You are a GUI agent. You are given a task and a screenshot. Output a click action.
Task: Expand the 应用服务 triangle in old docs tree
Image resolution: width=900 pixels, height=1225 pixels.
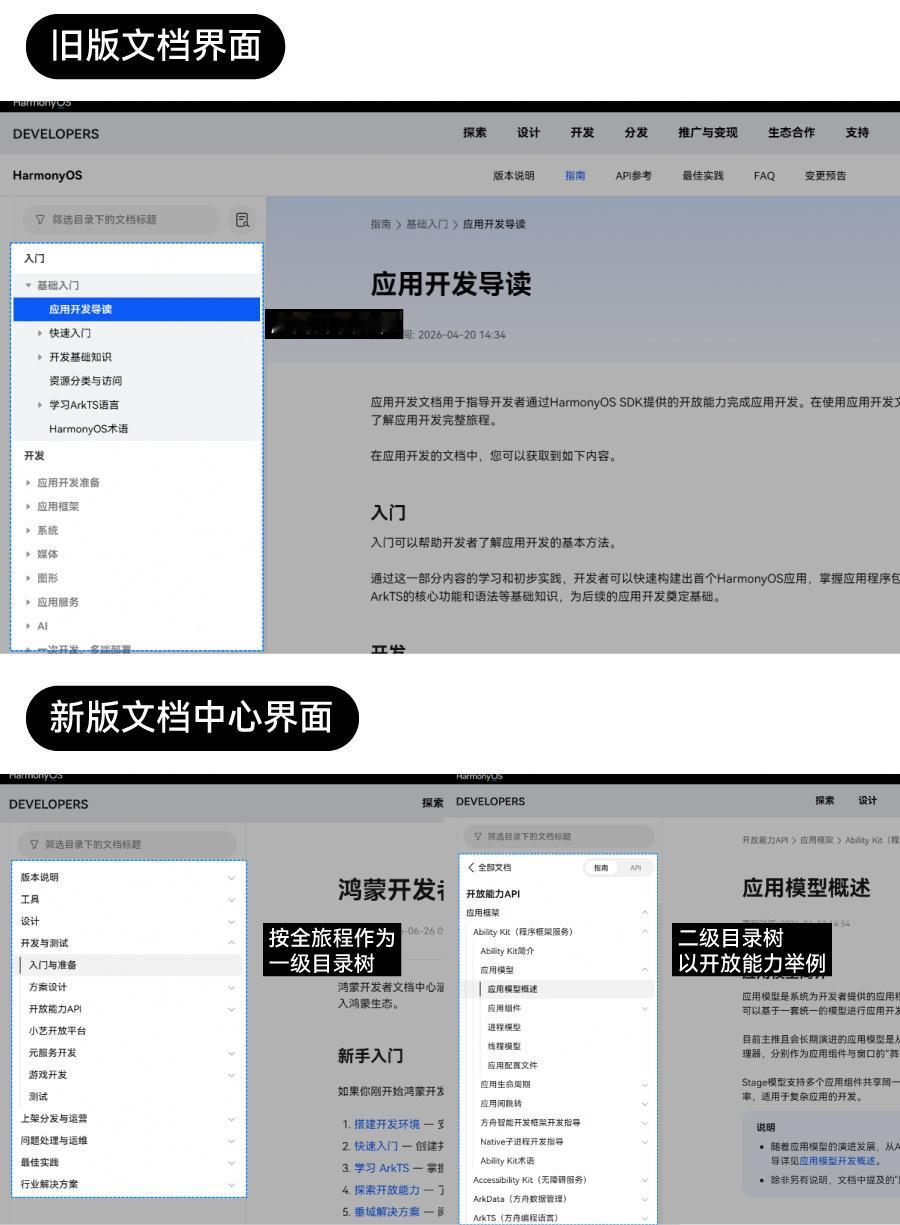pos(28,602)
